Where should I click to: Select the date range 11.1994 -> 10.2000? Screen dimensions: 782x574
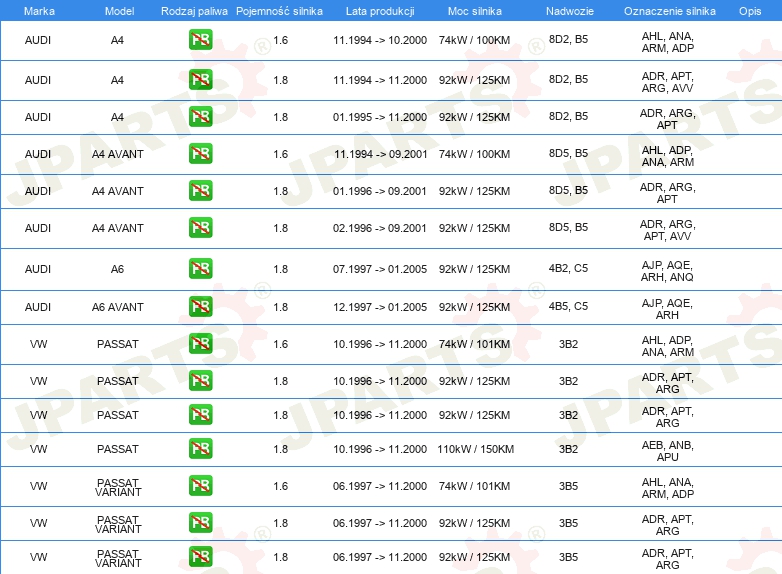point(380,40)
